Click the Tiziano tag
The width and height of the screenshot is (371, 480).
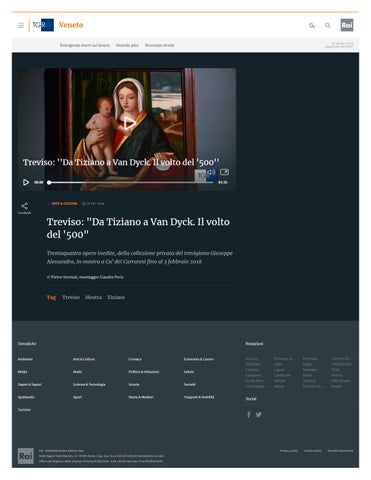[x=116, y=297]
